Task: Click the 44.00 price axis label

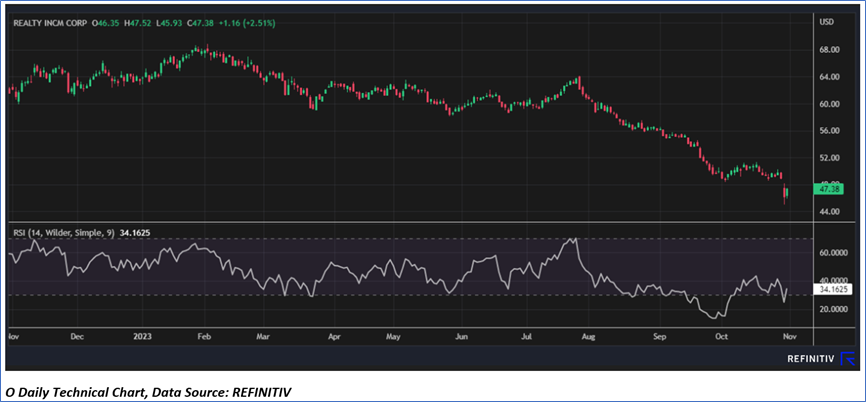Action: click(x=828, y=212)
